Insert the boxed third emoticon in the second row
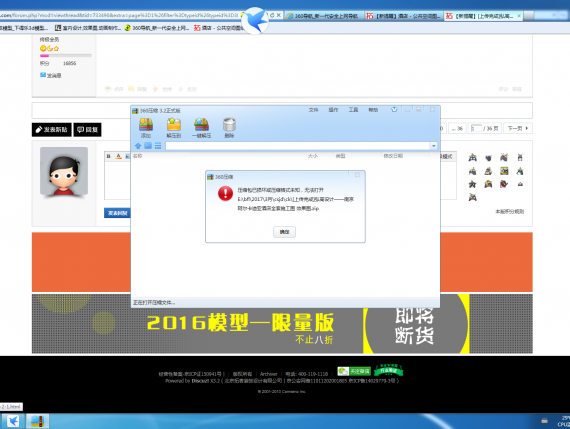This screenshot has height=429, width=570. (504, 171)
